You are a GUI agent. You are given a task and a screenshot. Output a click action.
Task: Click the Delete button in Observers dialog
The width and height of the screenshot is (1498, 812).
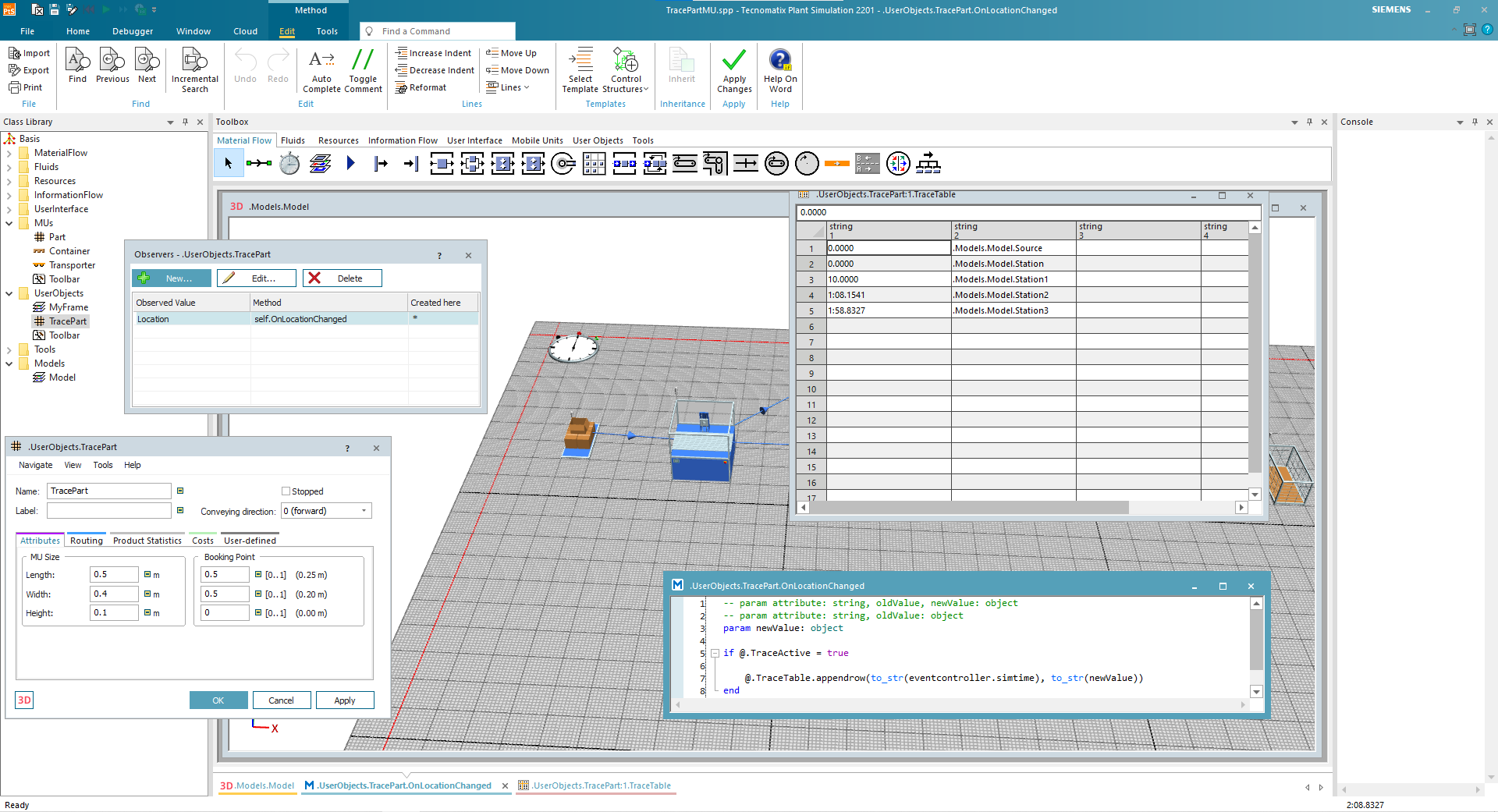click(x=343, y=278)
